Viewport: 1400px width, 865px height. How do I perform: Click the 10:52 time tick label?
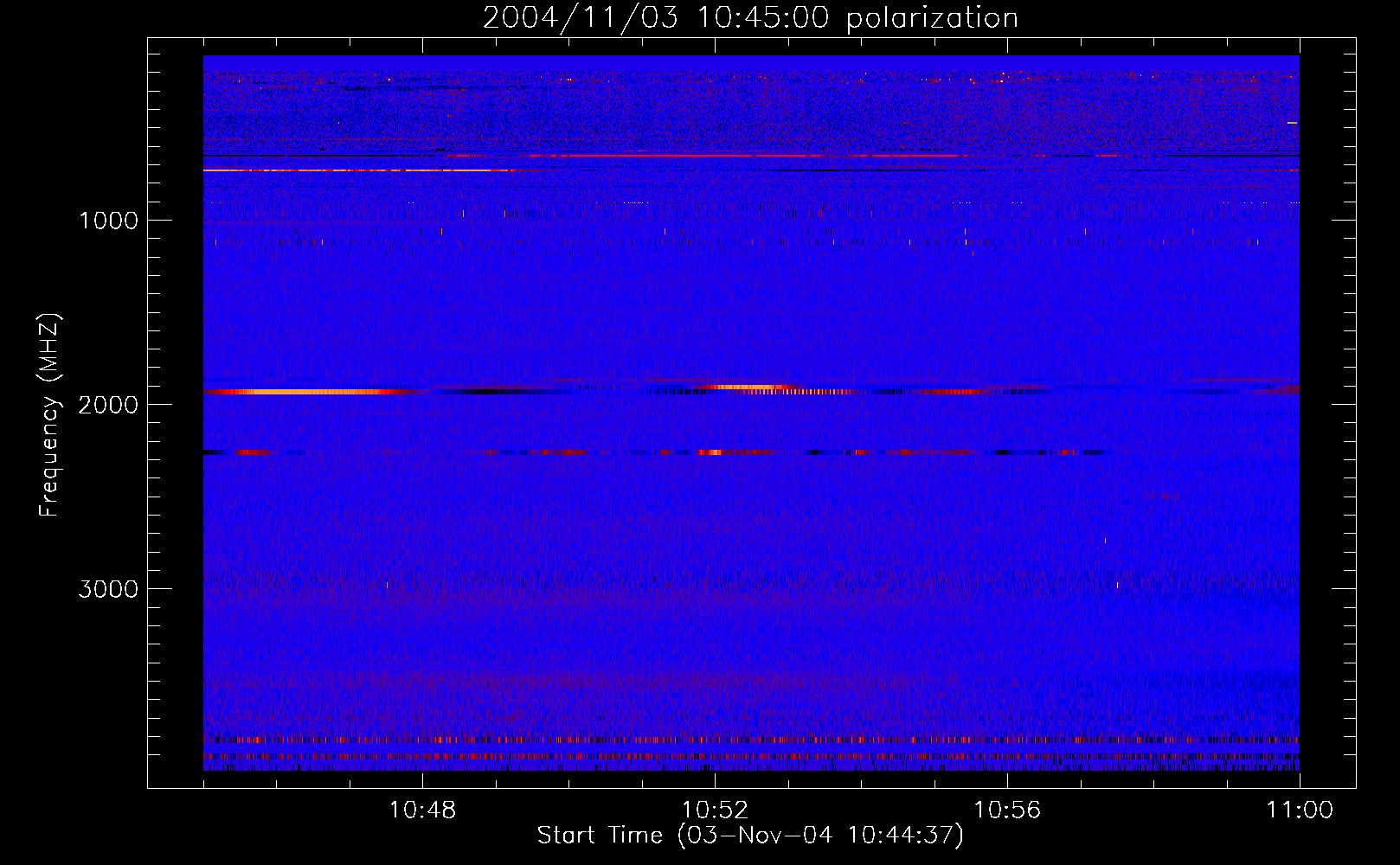(x=715, y=811)
